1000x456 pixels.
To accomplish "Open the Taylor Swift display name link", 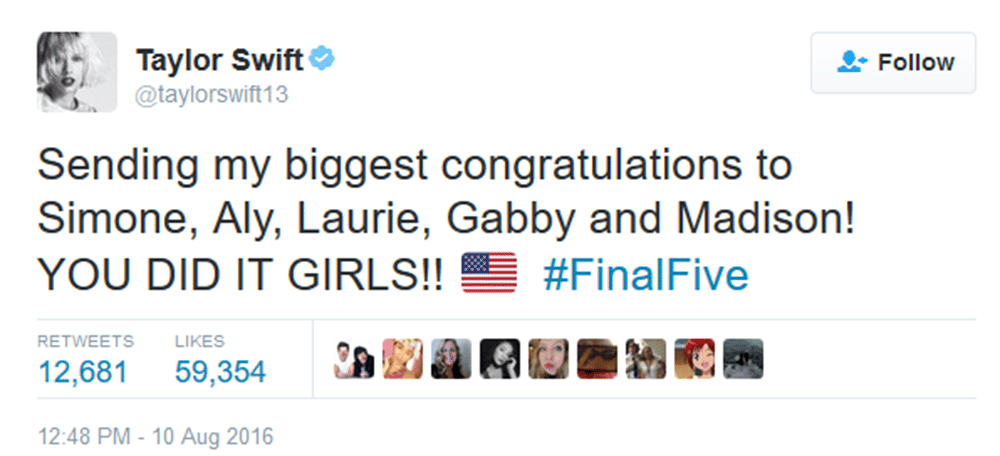I will 219,60.
